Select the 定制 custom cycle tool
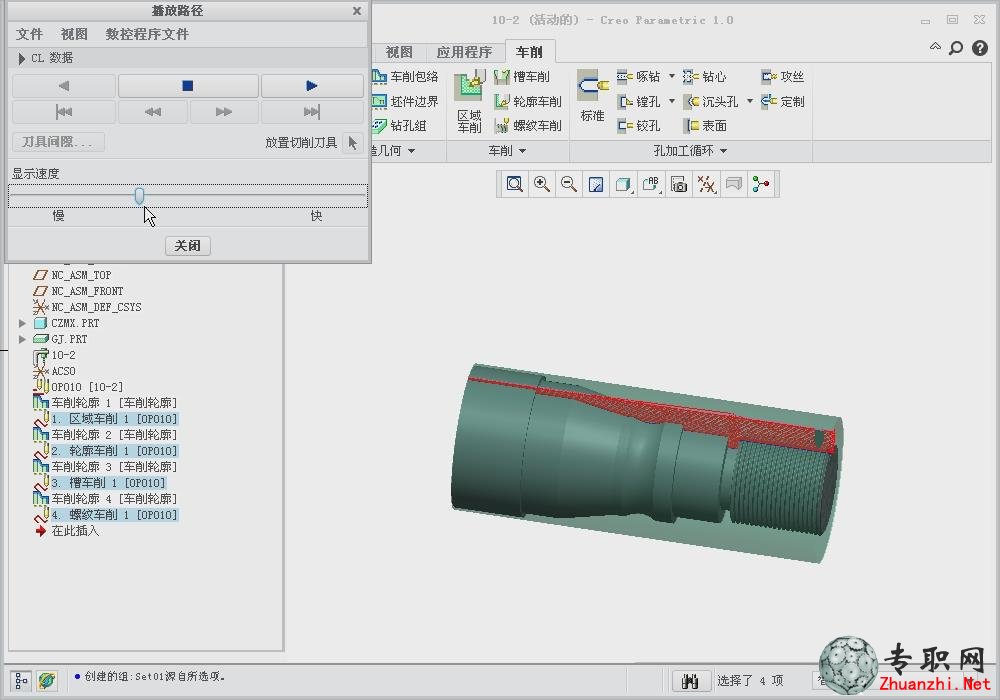The width and height of the screenshot is (1000, 700). (783, 101)
